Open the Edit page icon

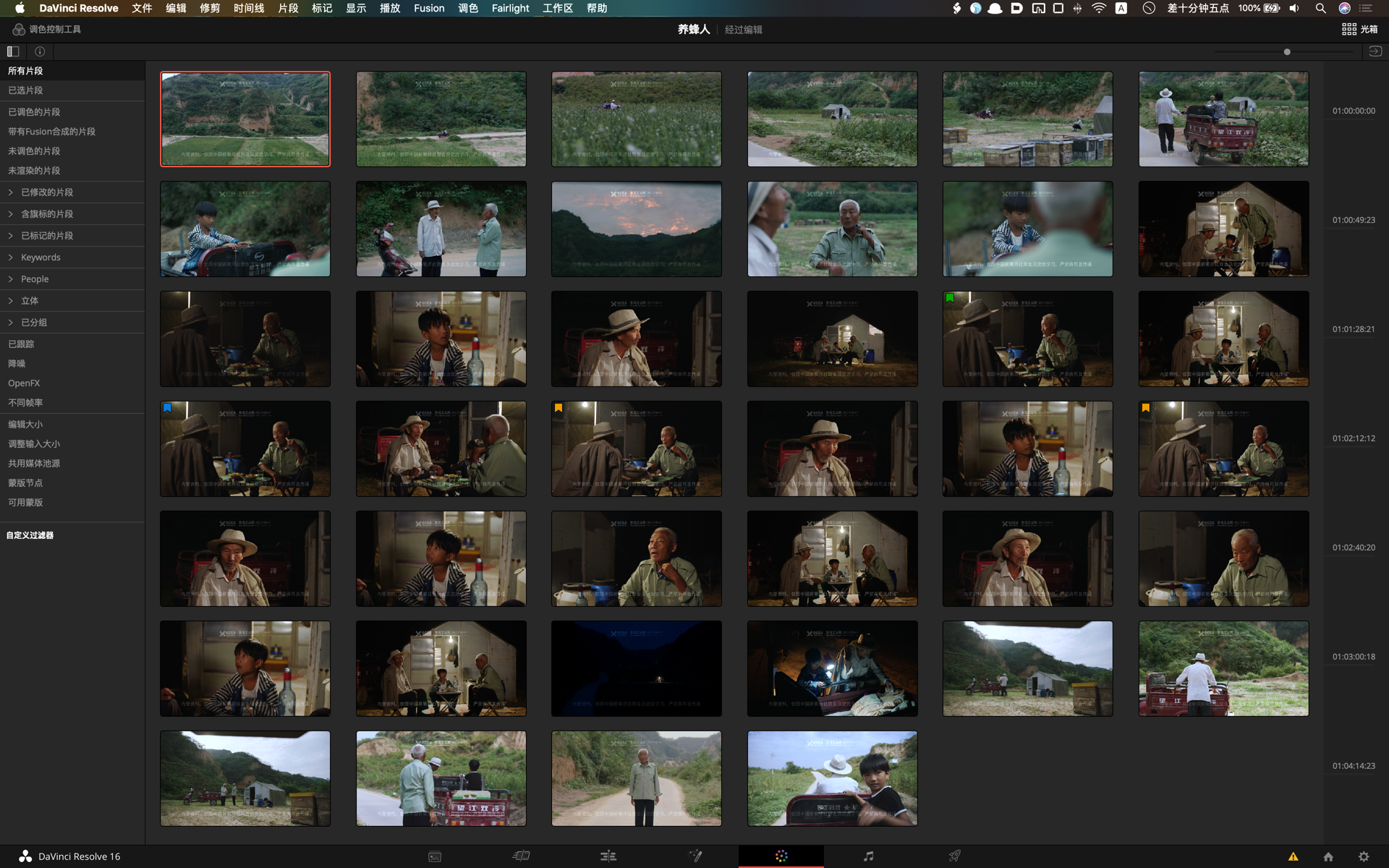point(608,856)
